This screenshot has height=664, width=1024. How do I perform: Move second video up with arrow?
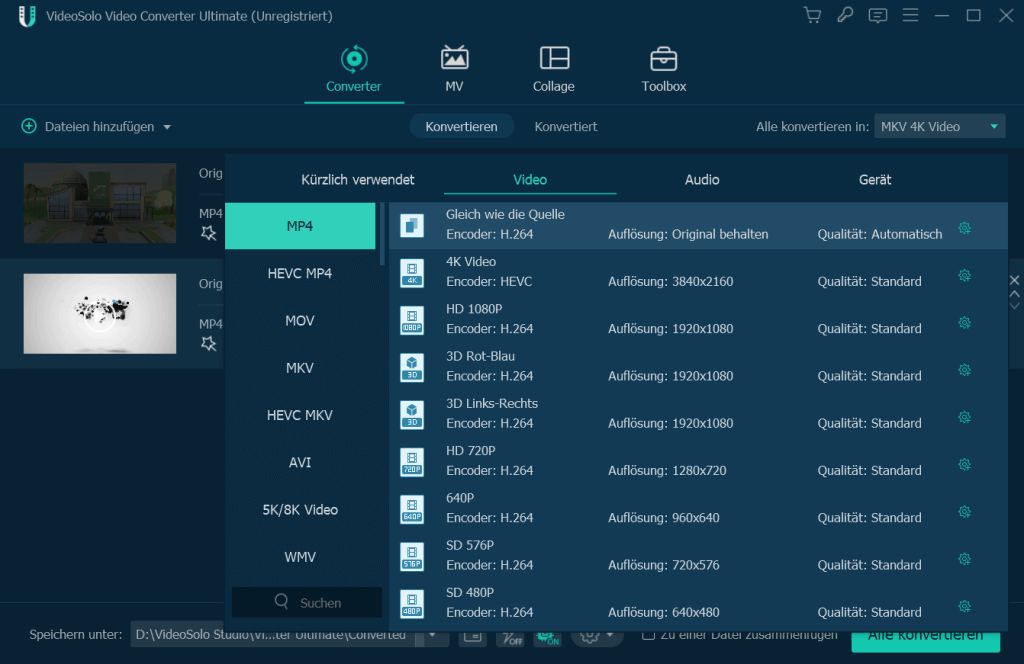point(1014,294)
